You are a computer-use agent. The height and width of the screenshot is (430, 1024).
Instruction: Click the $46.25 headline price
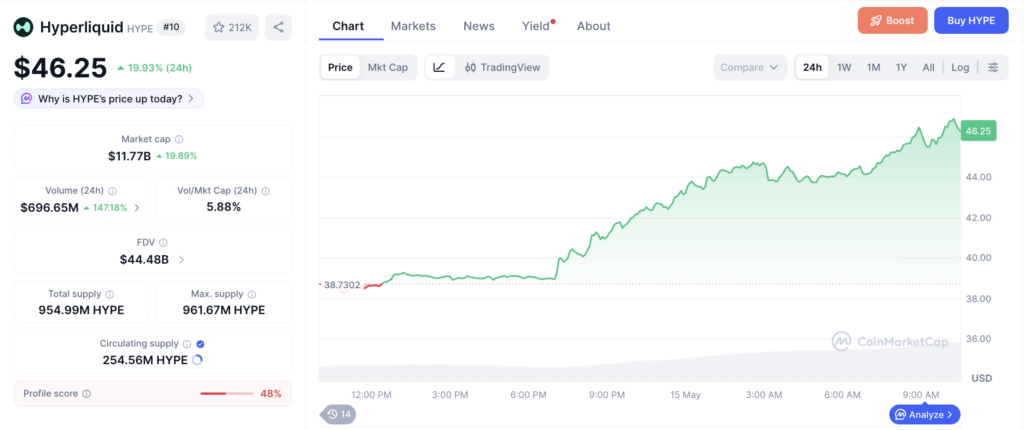pos(60,68)
